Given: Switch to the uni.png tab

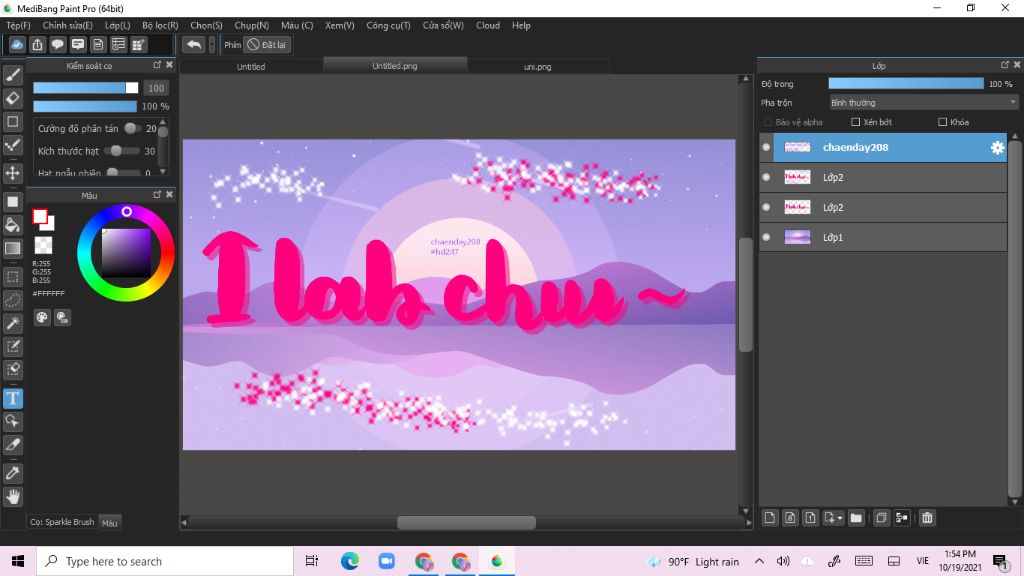Looking at the screenshot, I should (537, 67).
